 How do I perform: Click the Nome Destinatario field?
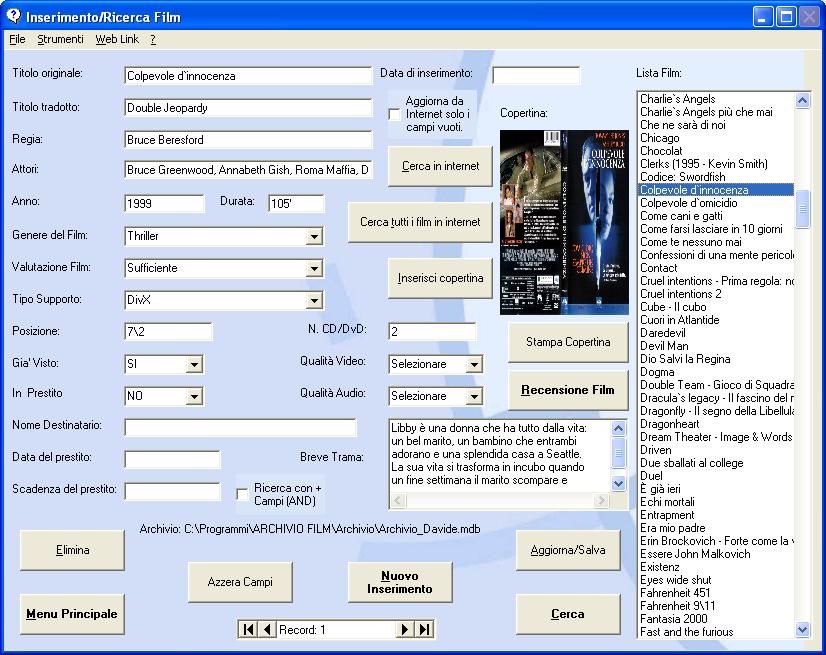tap(240, 428)
